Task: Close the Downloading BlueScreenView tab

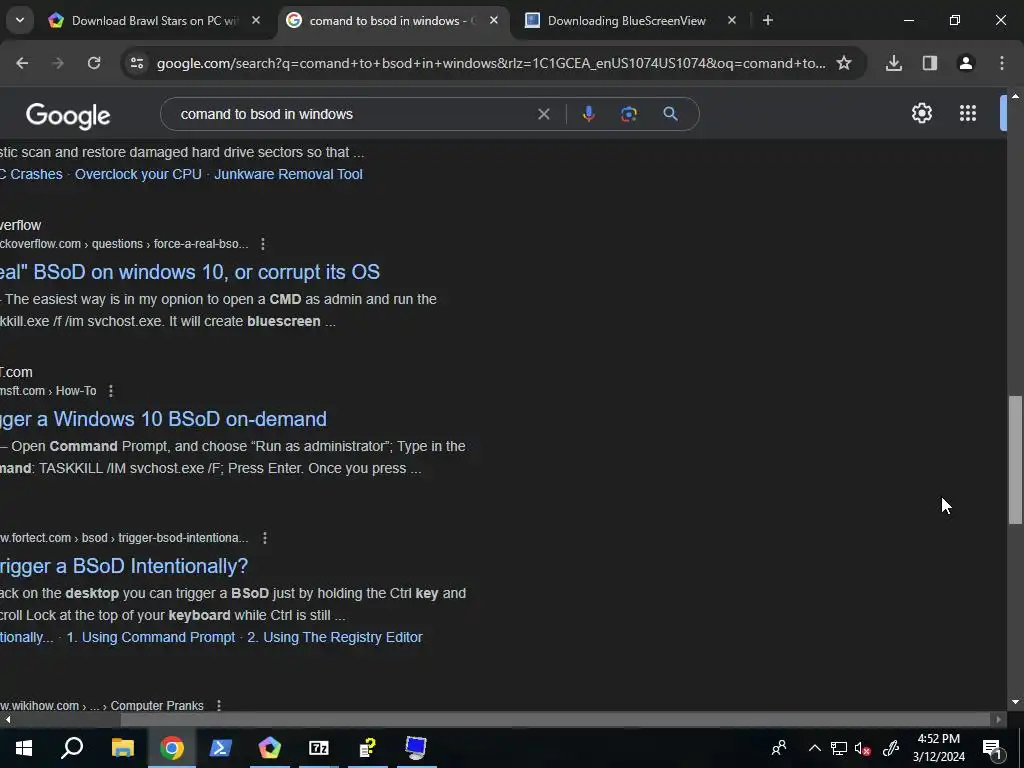Action: click(732, 20)
